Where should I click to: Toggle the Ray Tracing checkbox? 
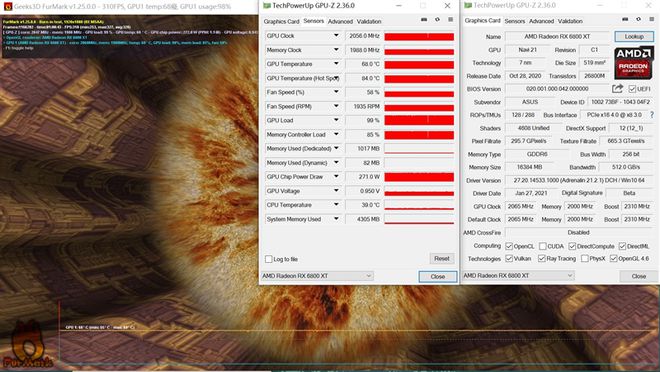coord(542,258)
